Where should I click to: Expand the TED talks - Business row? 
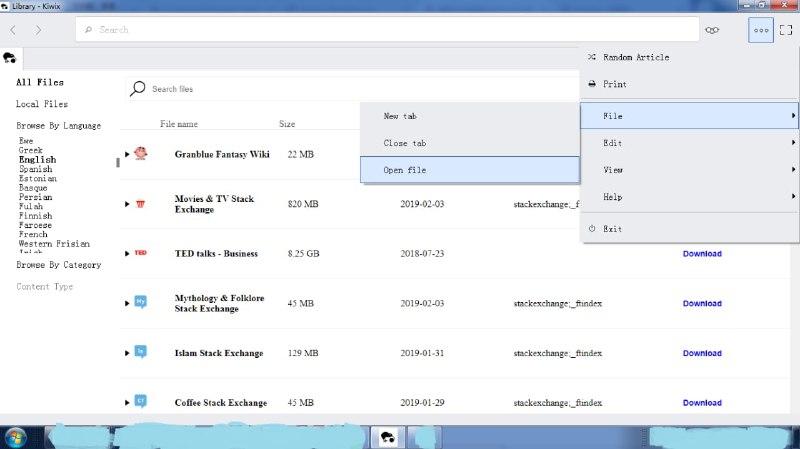(127, 254)
